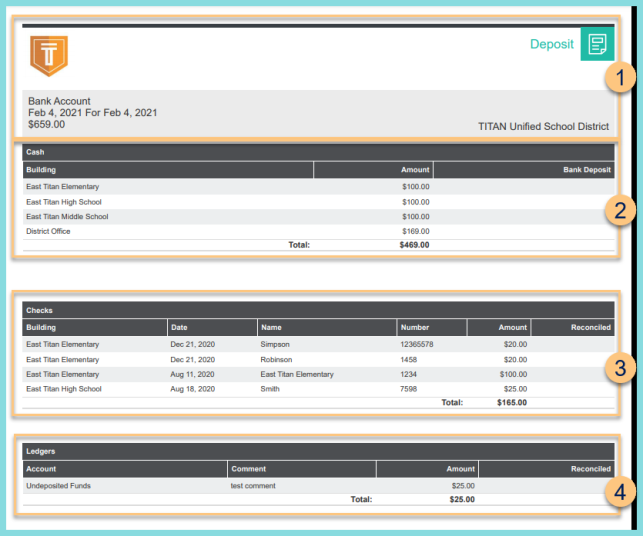Click the Date column header
643x536 pixels.
click(212, 327)
